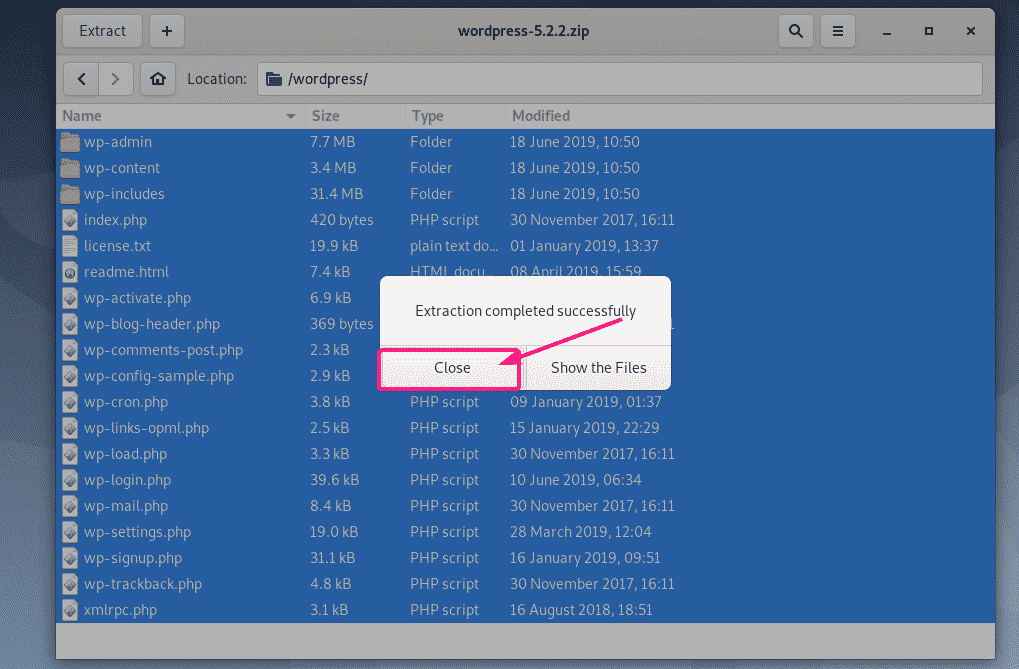Viewport: 1019px width, 669px height.
Task: Select the wp-admin name text
Action: (118, 142)
